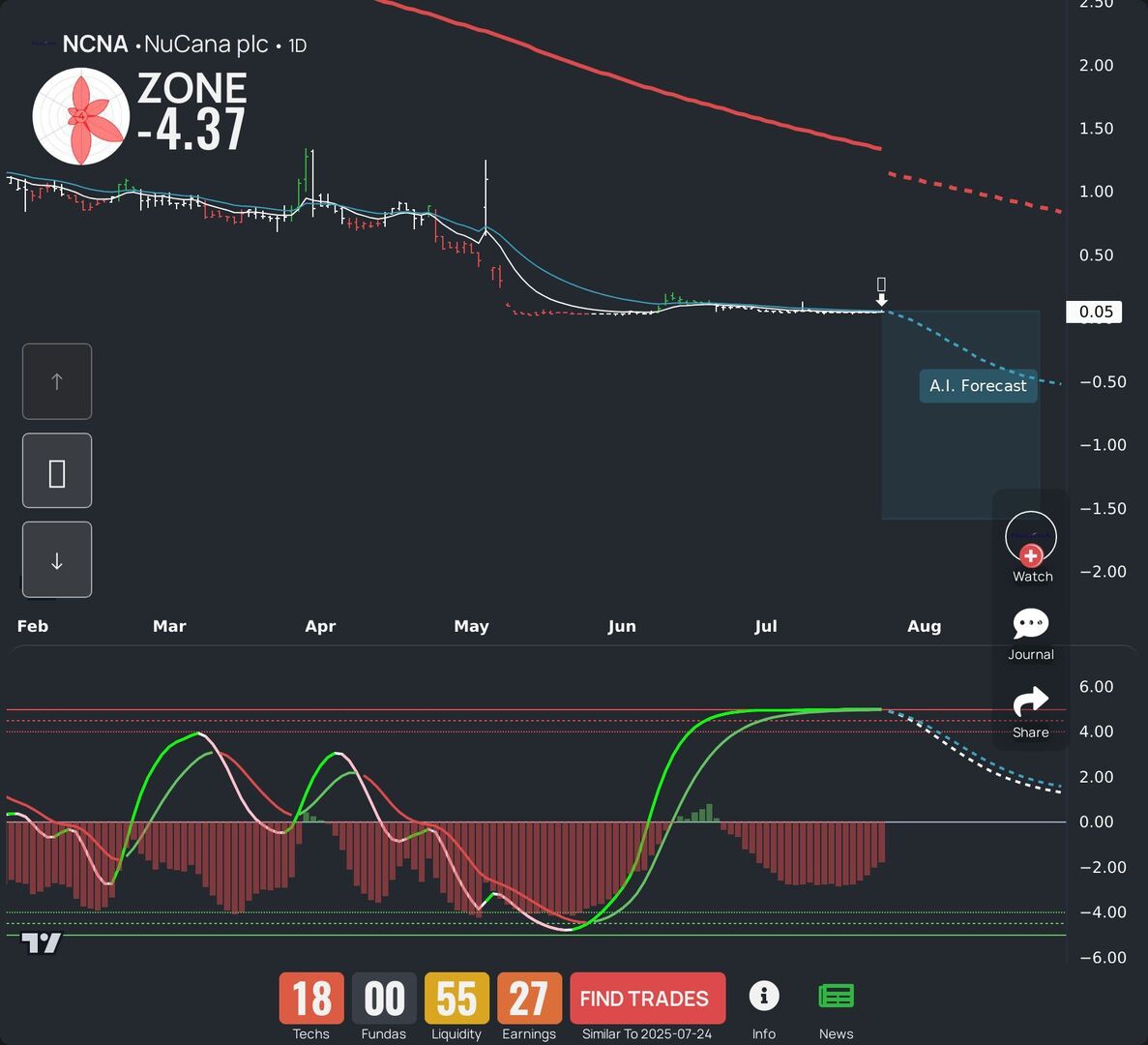
Task: Click the Liquidity score 55
Action: pos(456,999)
